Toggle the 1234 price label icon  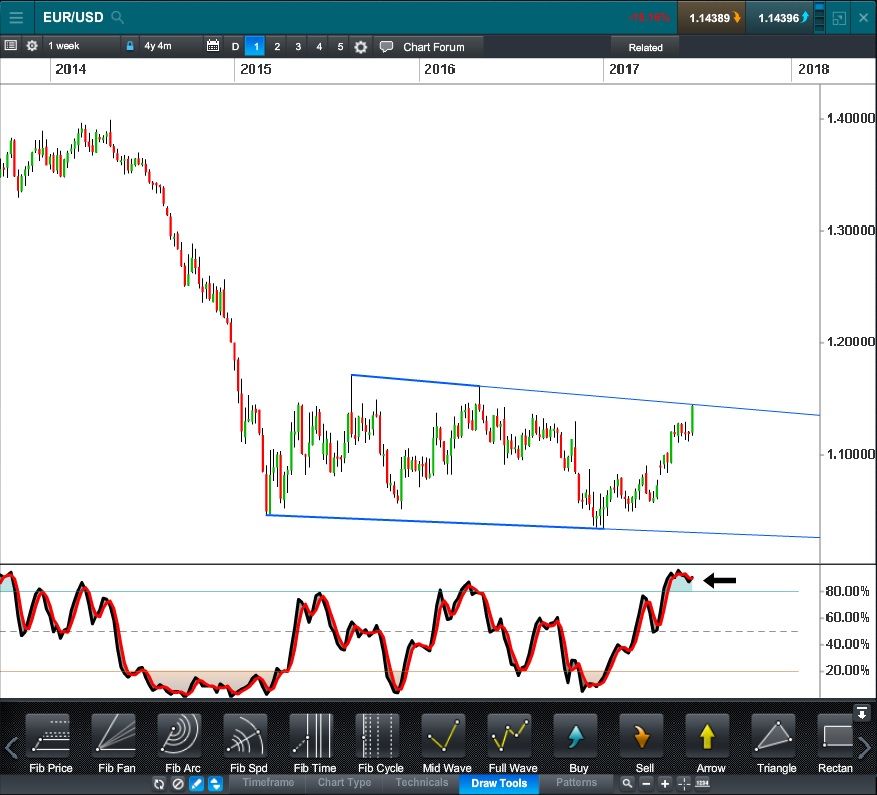click(702, 784)
